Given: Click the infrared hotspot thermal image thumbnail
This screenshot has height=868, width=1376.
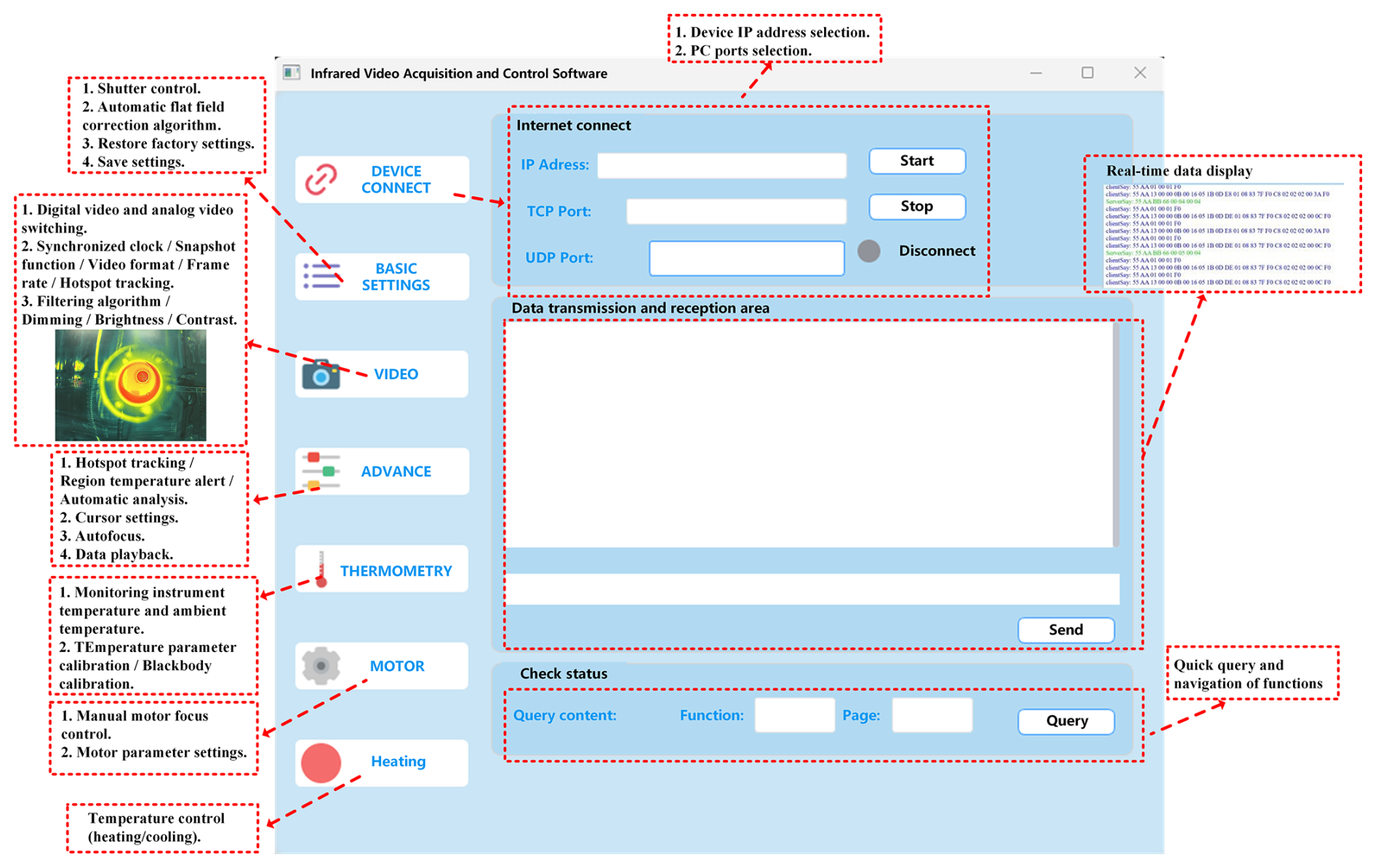Looking at the screenshot, I should click(131, 385).
